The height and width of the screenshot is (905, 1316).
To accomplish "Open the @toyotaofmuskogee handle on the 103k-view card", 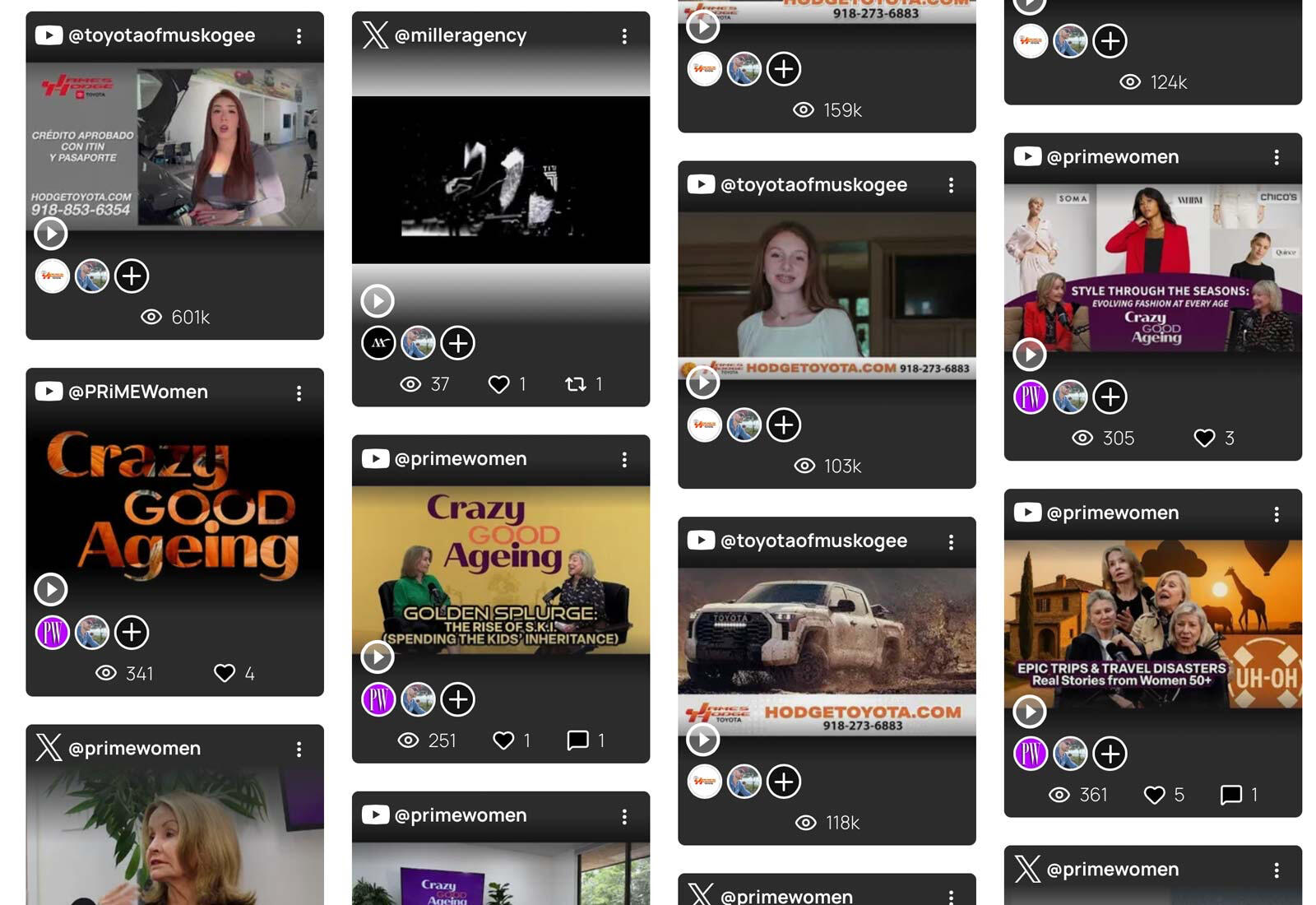I will tap(814, 184).
